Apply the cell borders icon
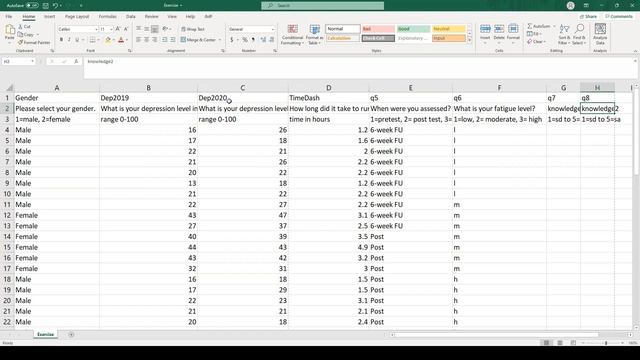This screenshot has width=640, height=360. [93, 40]
